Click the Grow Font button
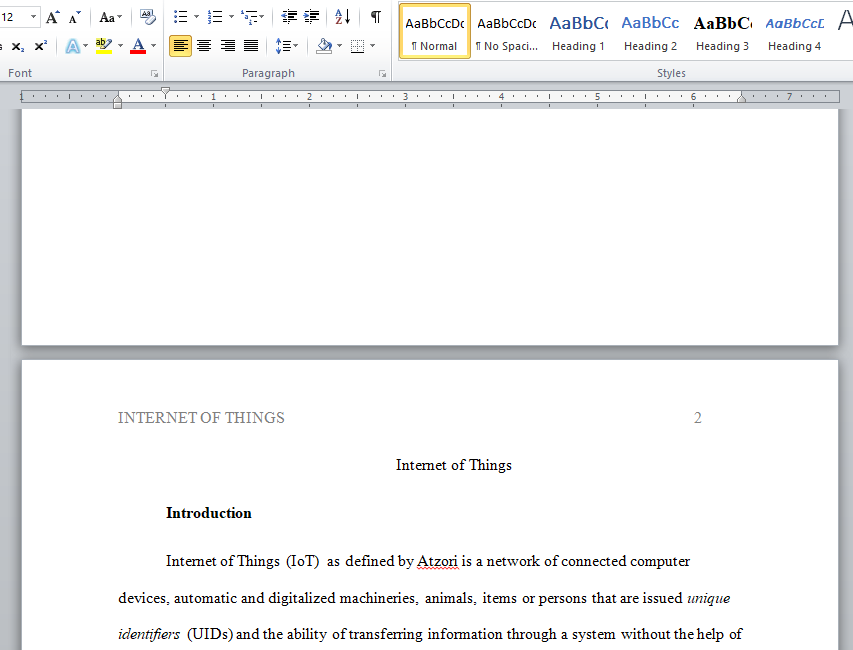Image resolution: width=853 pixels, height=650 pixels. point(52,17)
